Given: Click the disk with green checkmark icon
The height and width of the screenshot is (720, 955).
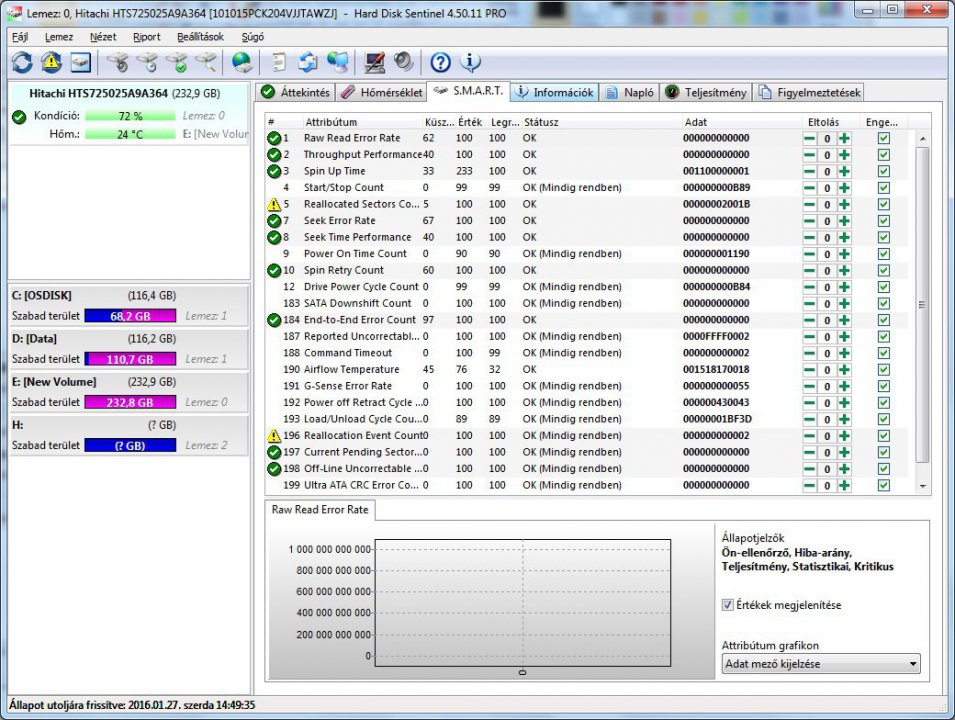Looking at the screenshot, I should coord(177,62).
